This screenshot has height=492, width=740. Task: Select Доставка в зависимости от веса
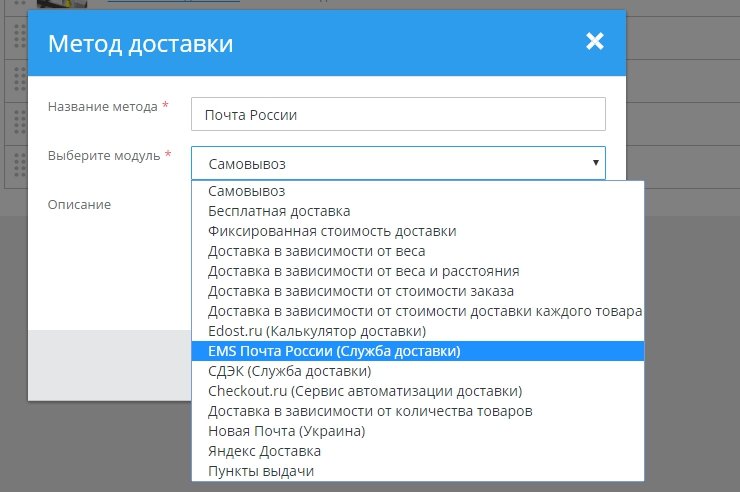(316, 250)
